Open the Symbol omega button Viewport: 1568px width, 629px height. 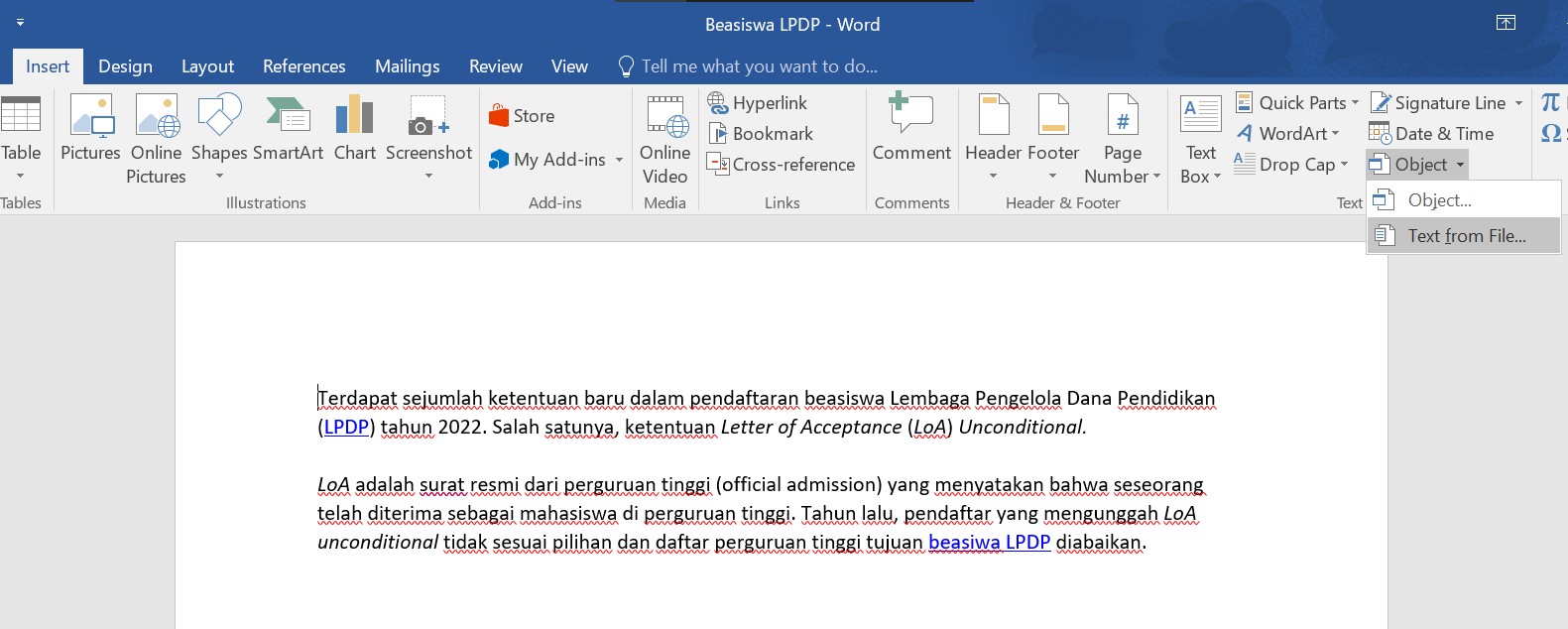pyautogui.click(x=1552, y=133)
